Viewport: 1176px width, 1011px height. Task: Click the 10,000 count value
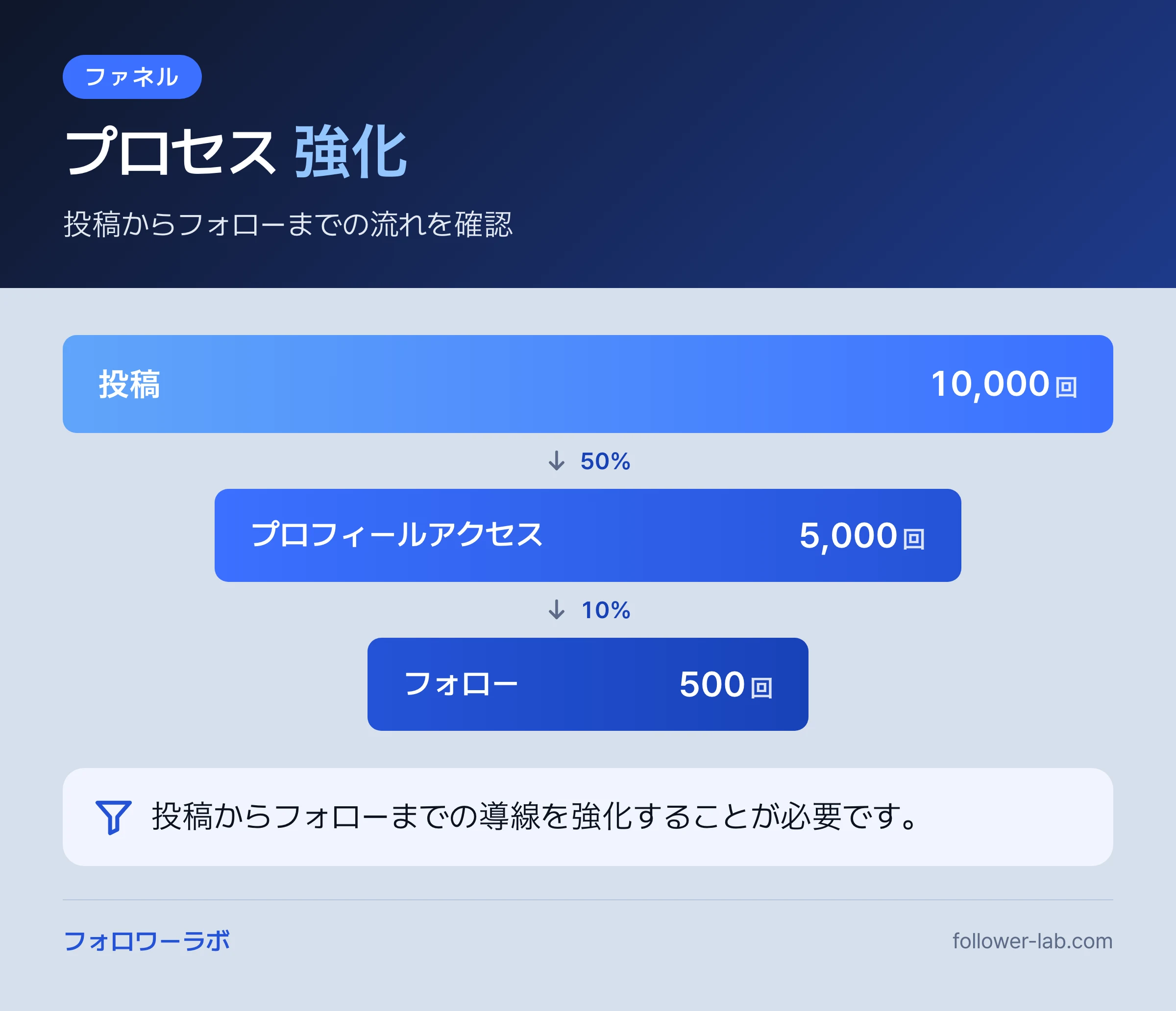pos(990,384)
